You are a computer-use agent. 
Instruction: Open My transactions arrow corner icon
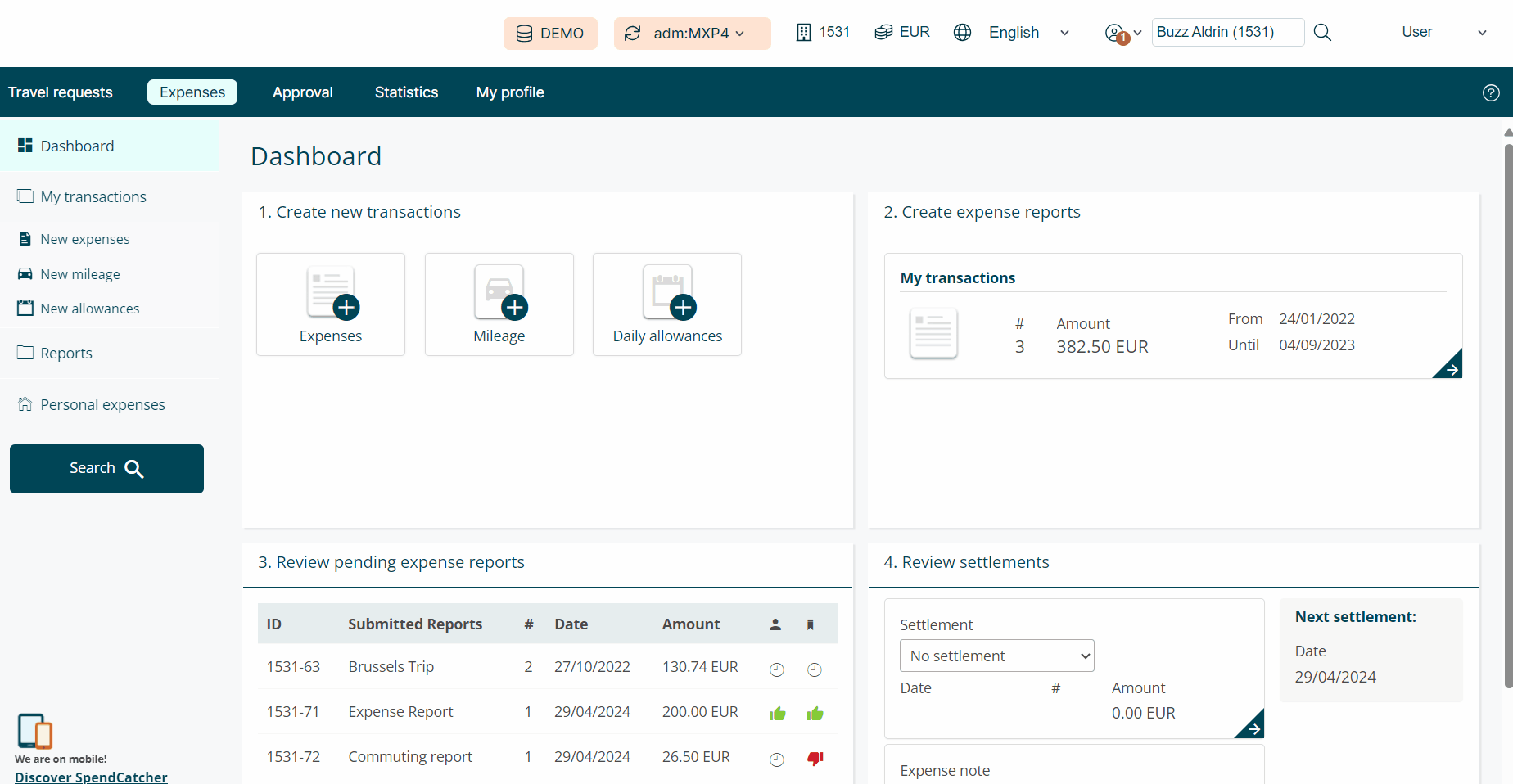[x=1449, y=367]
